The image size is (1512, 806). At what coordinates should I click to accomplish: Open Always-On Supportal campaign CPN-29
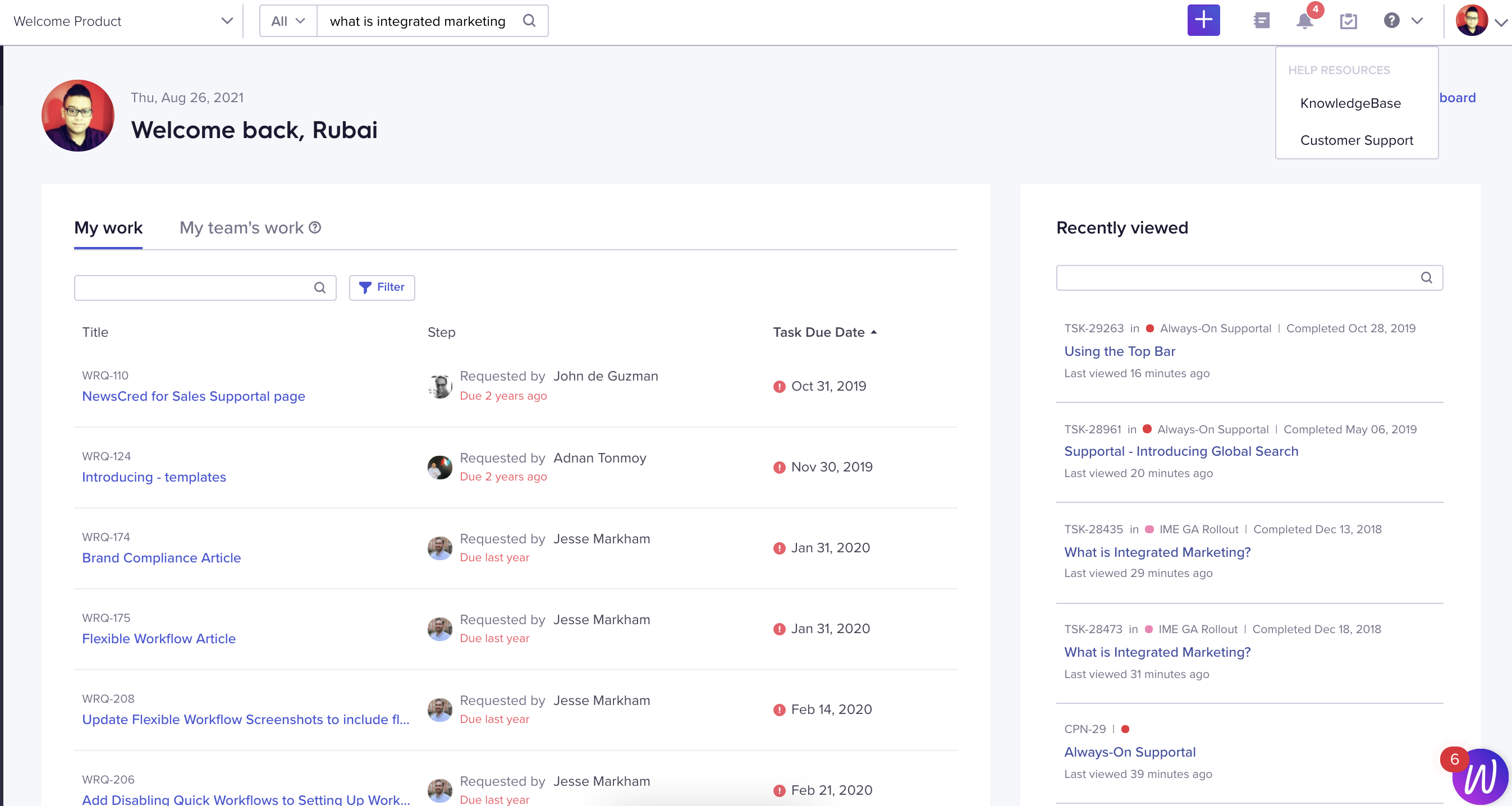click(1129, 753)
